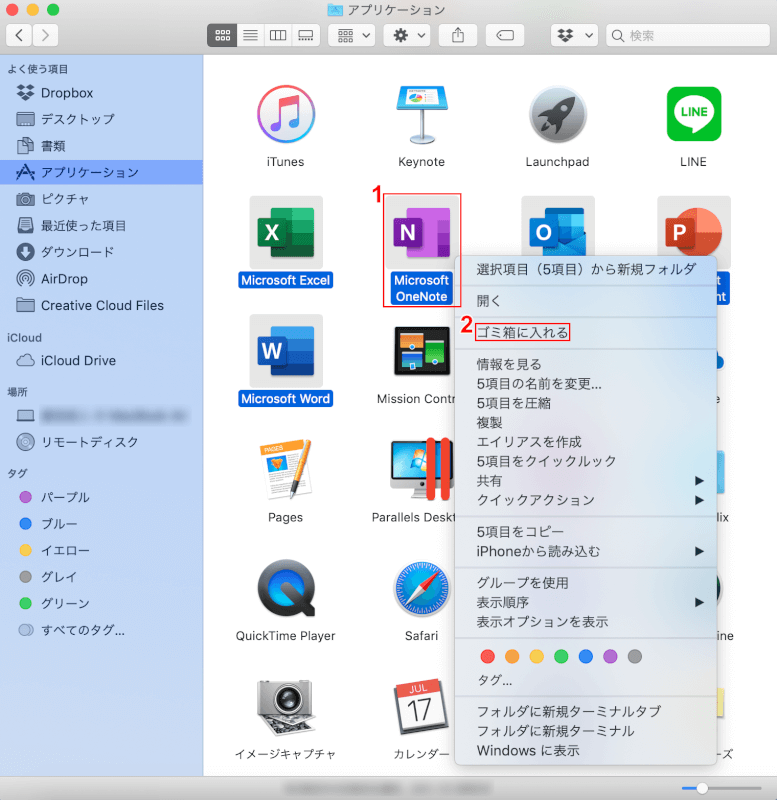Adjust the icon size slider
777x800 pixels.
702,788
